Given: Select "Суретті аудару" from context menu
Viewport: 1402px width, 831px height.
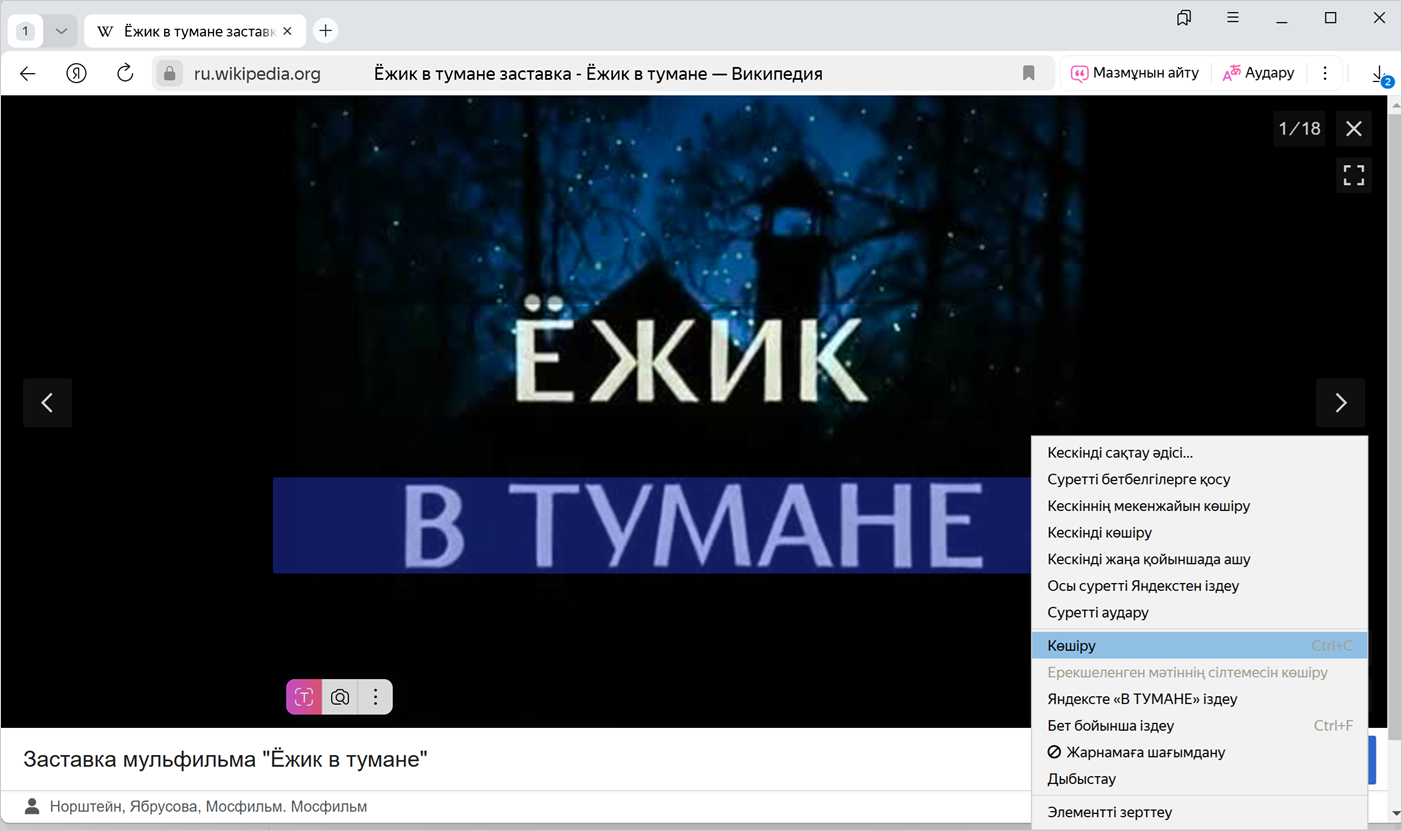Looking at the screenshot, I should [x=1097, y=612].
